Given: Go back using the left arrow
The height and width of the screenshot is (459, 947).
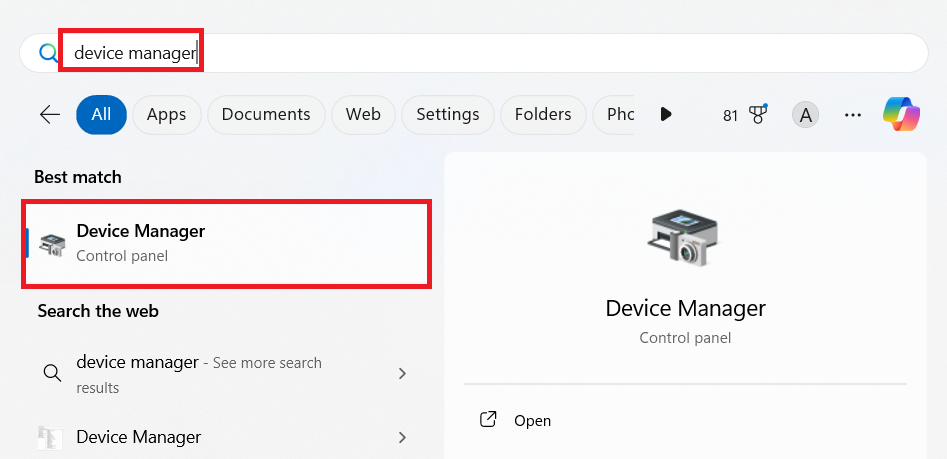Looking at the screenshot, I should point(50,114).
